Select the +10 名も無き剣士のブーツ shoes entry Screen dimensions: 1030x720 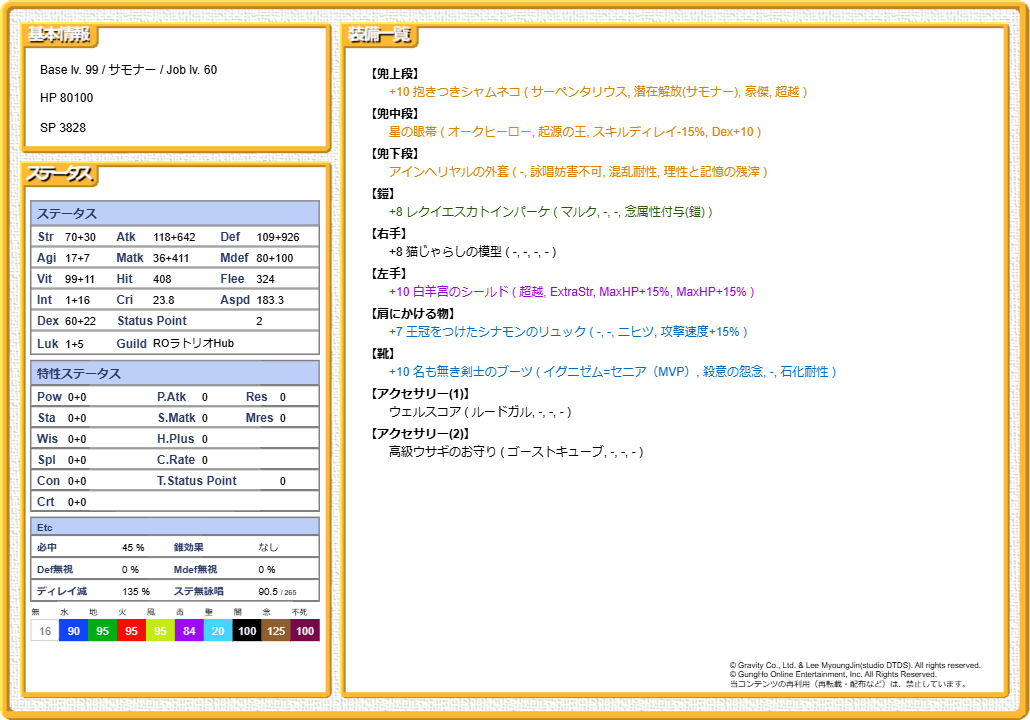(612, 372)
